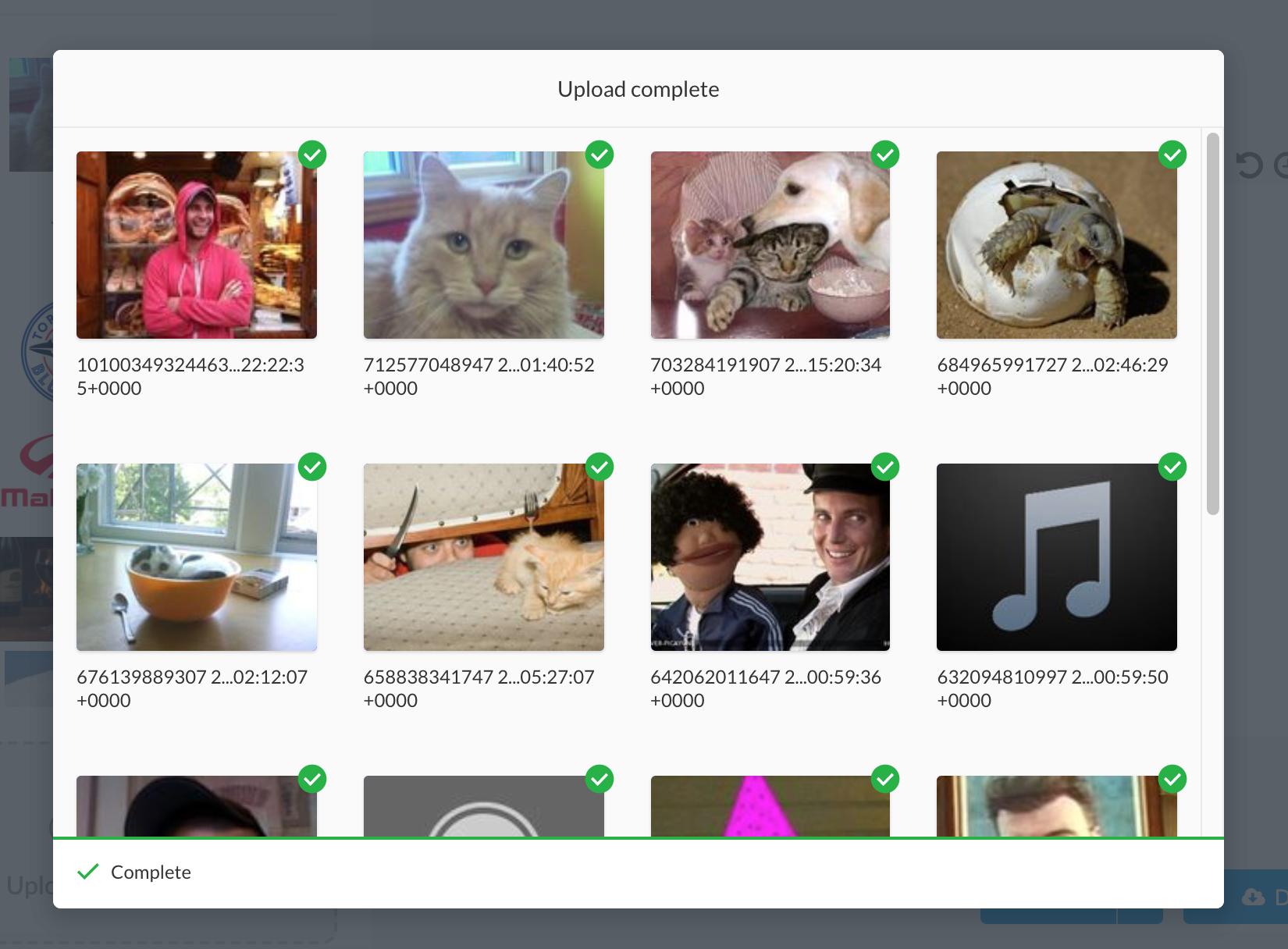Toggle the check on the cat portrait upload
The height and width of the screenshot is (949, 1288).
600,155
